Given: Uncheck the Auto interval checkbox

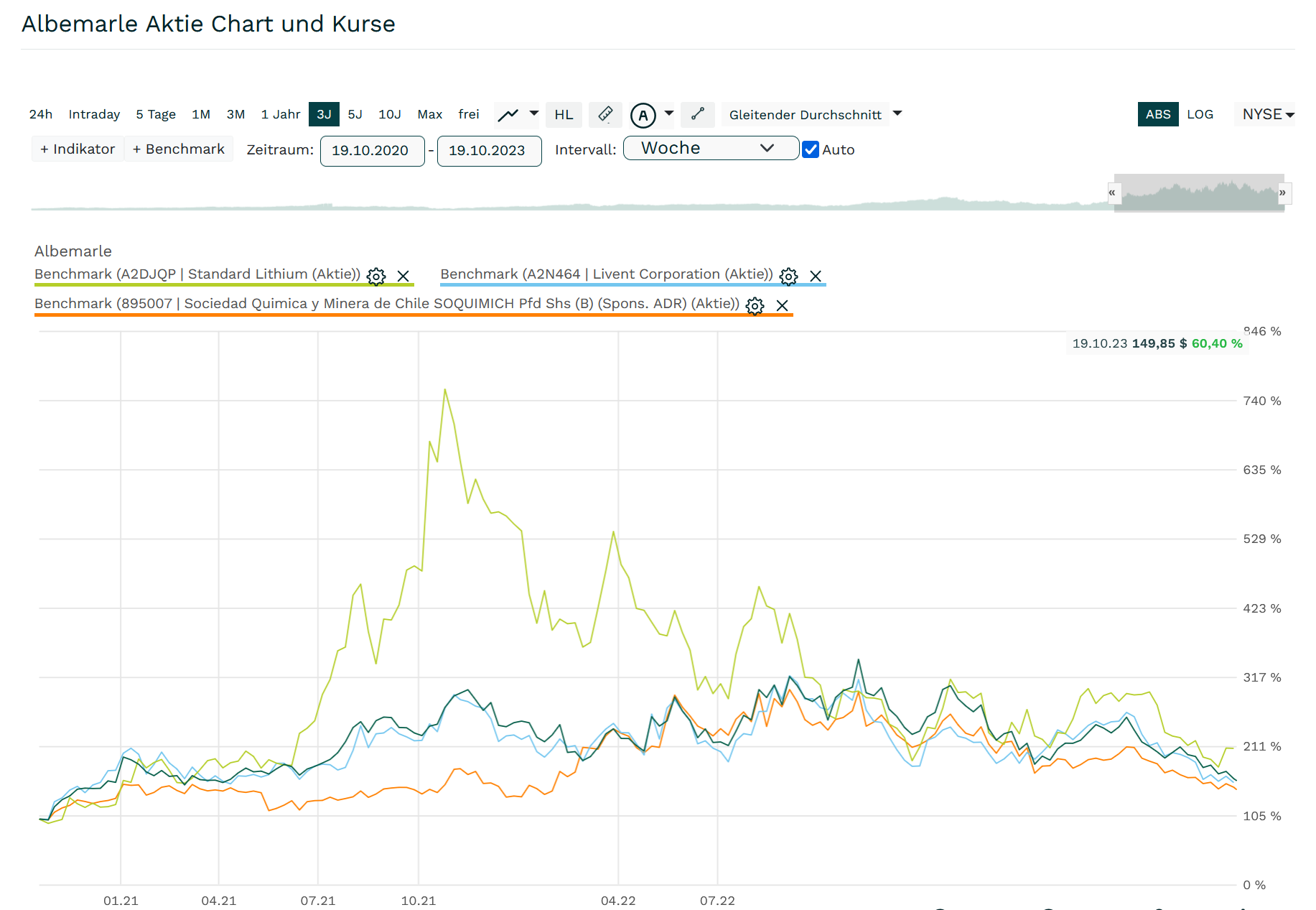Looking at the screenshot, I should [811, 149].
